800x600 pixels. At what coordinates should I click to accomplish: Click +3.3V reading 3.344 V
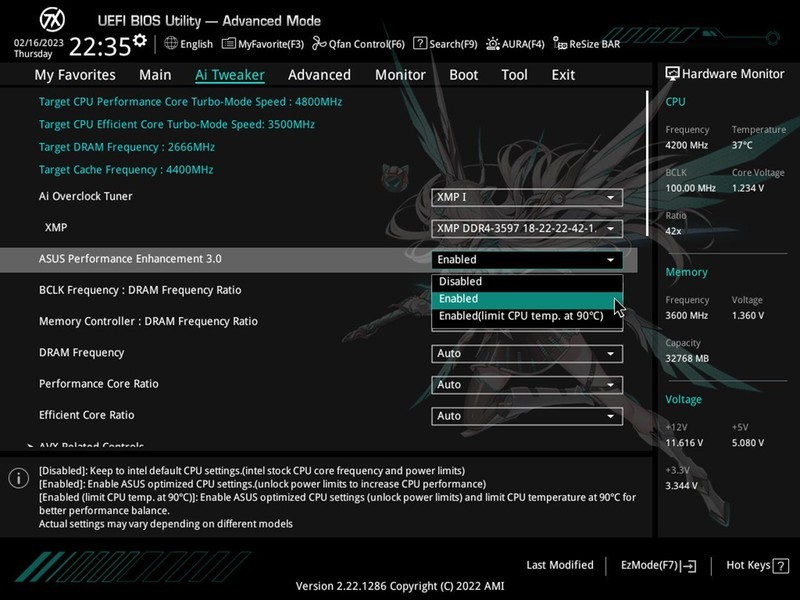coord(681,486)
